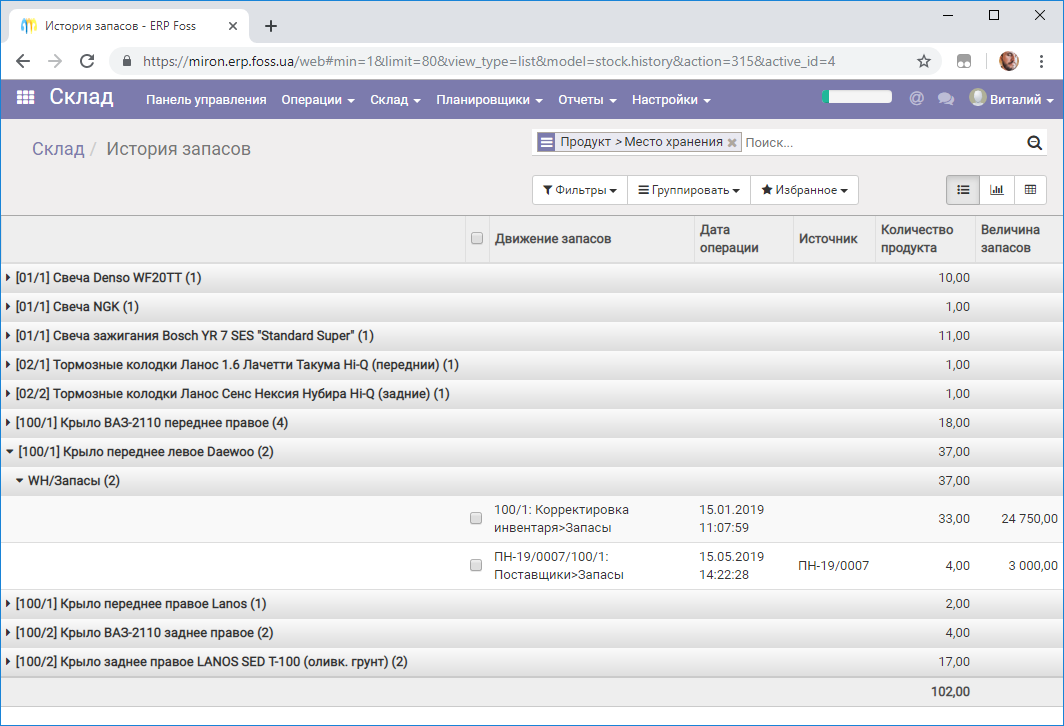Expand Крыло заднее правое LANOS SED T-100 group
Screen dimensions: 1064x726
click(x=532, y=662)
